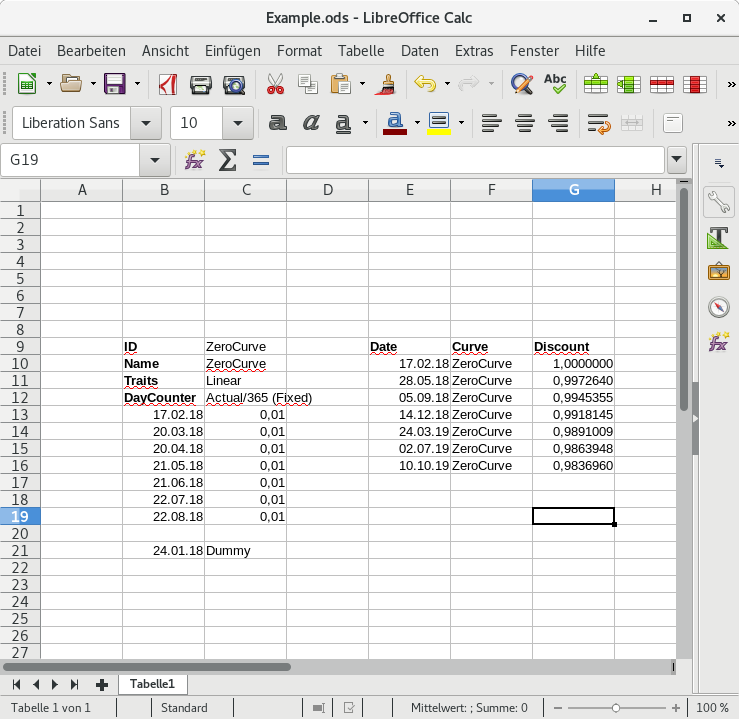Run the spelling check
This screenshot has height=719, width=739.
pos(555,84)
